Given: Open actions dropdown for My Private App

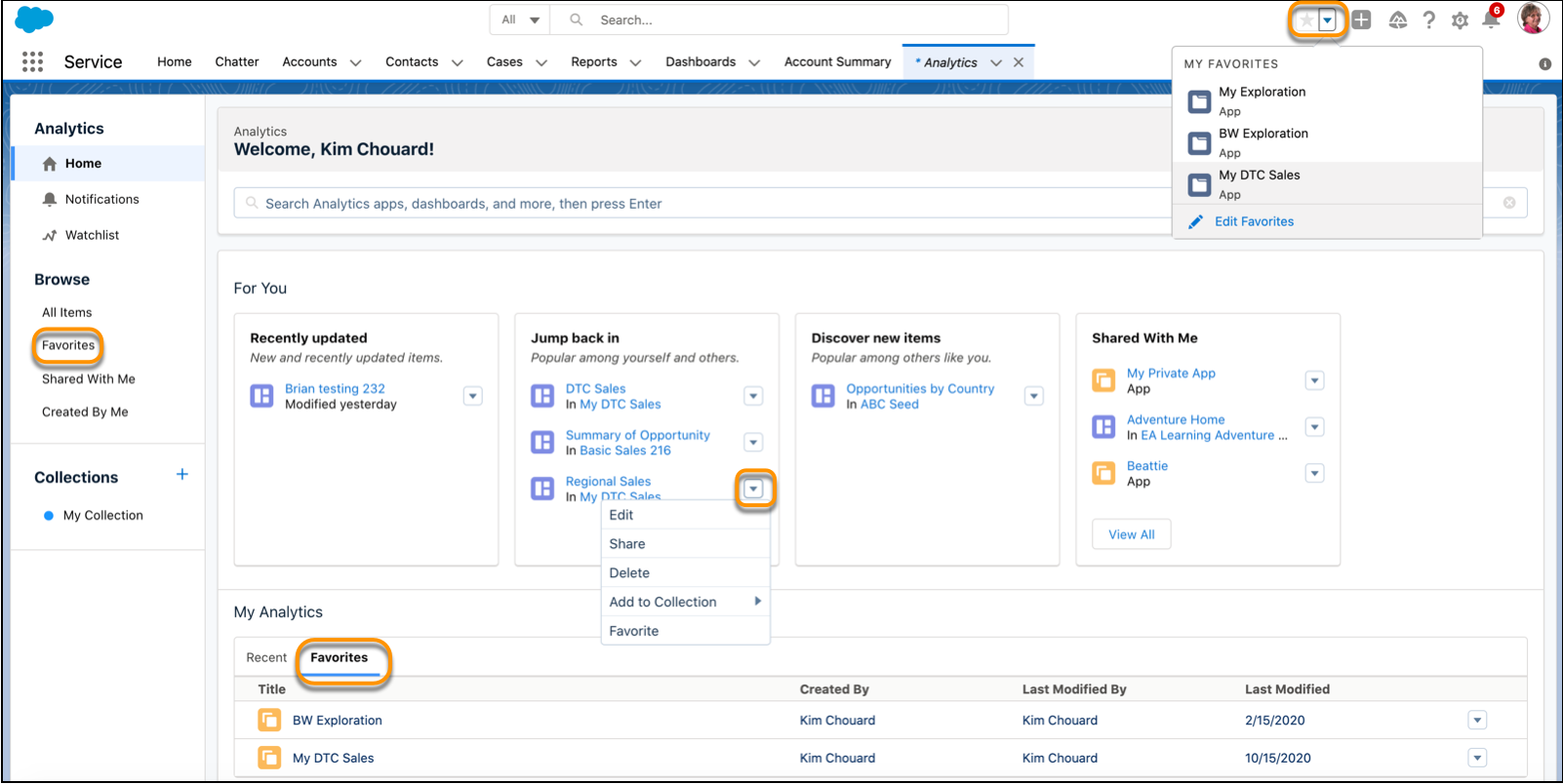Looking at the screenshot, I should coord(1315,380).
